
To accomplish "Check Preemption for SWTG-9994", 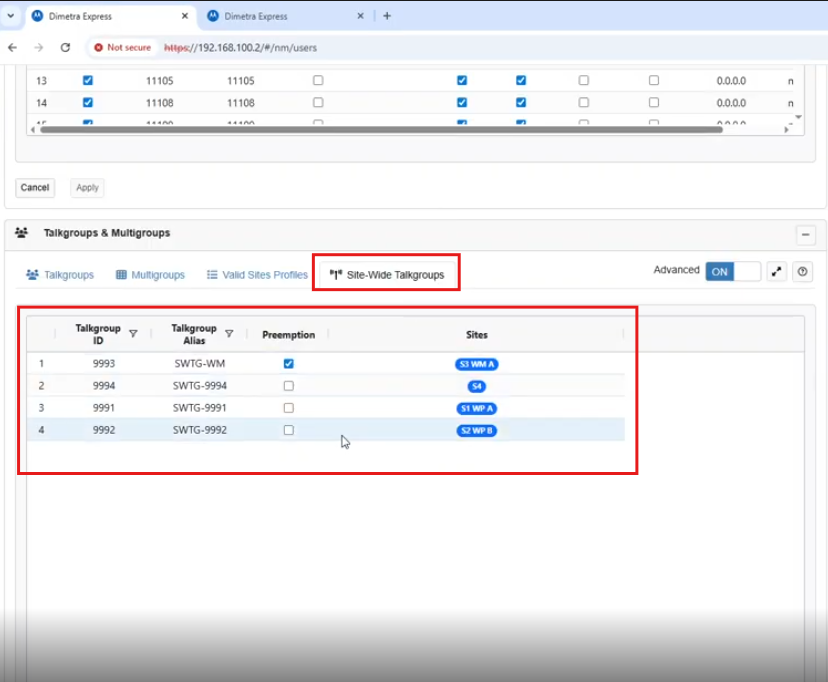I will click(288, 386).
